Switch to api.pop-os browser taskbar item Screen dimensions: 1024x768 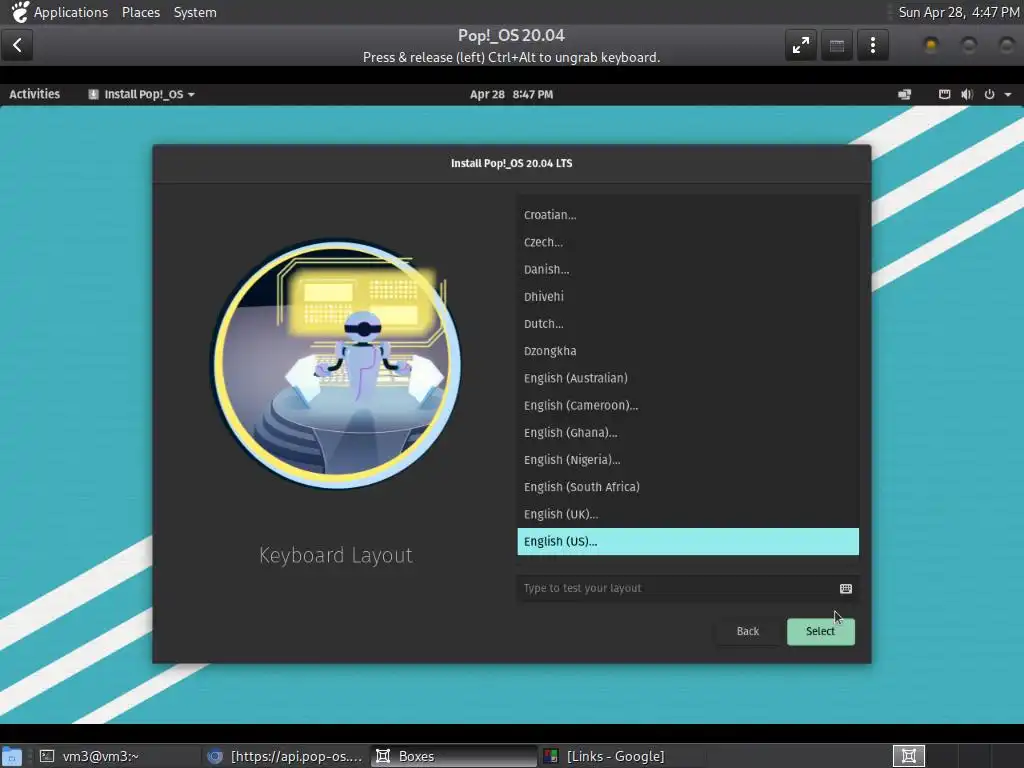coord(285,756)
